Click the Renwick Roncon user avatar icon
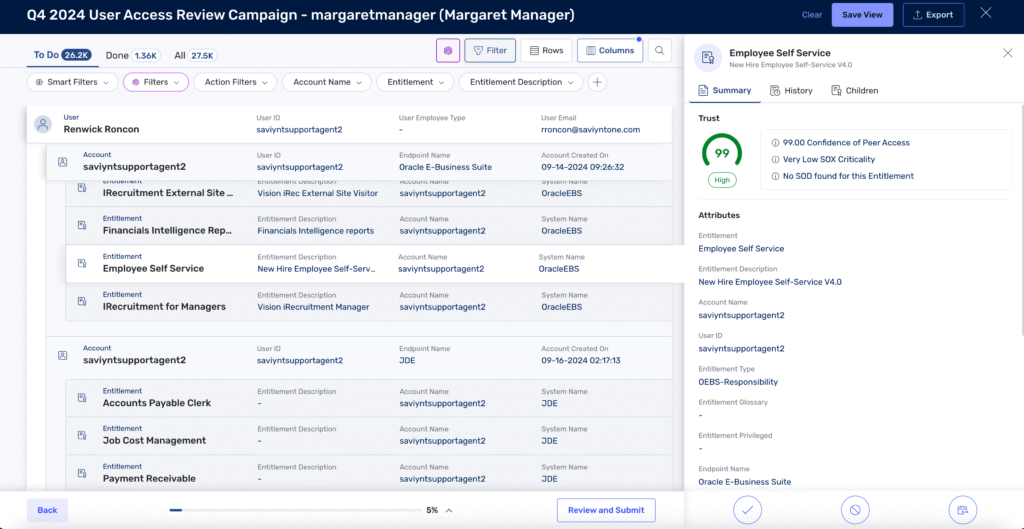The height and width of the screenshot is (529, 1024). (43, 124)
